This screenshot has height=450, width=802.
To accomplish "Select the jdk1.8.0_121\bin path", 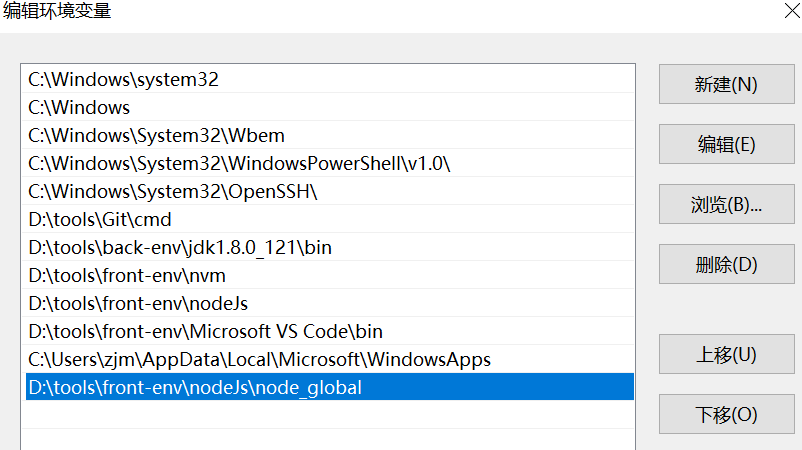I will tap(327, 248).
